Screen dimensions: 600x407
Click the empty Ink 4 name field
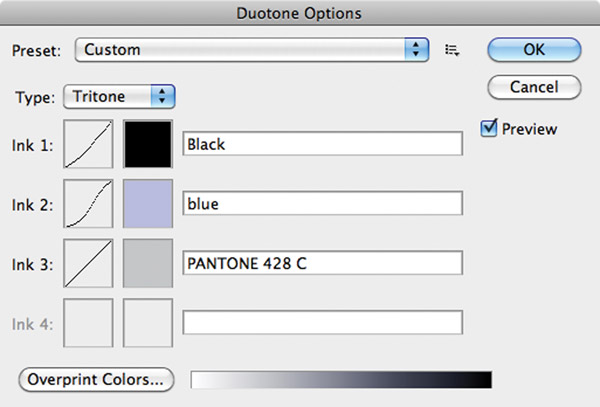coord(322,322)
